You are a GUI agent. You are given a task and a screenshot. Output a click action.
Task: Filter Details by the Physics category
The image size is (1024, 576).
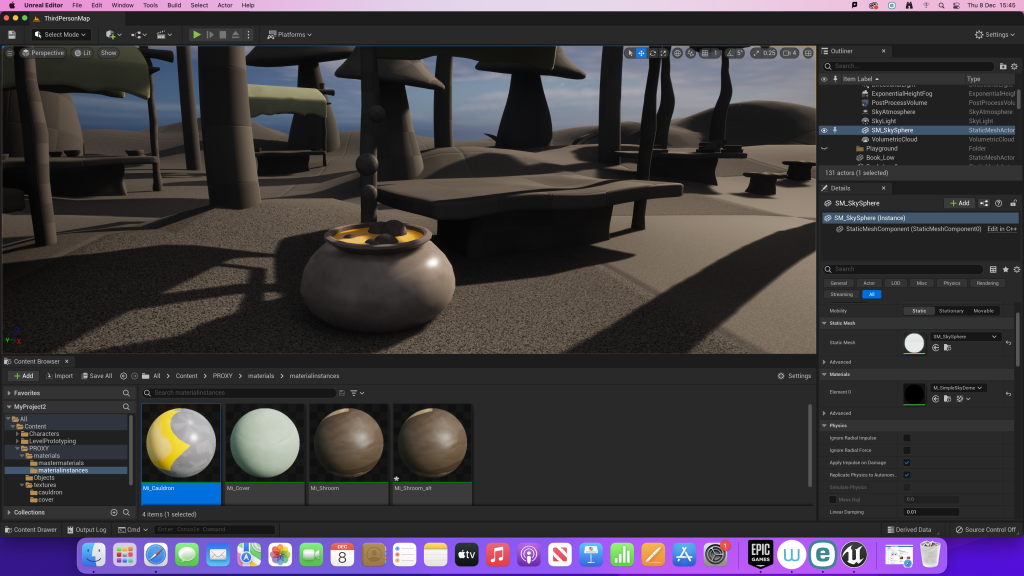[x=952, y=283]
